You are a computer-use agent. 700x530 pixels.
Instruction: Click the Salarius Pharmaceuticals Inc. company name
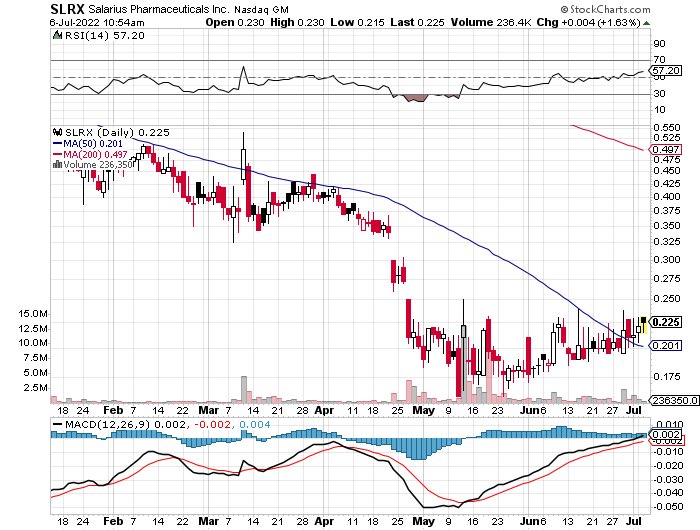click(x=159, y=9)
